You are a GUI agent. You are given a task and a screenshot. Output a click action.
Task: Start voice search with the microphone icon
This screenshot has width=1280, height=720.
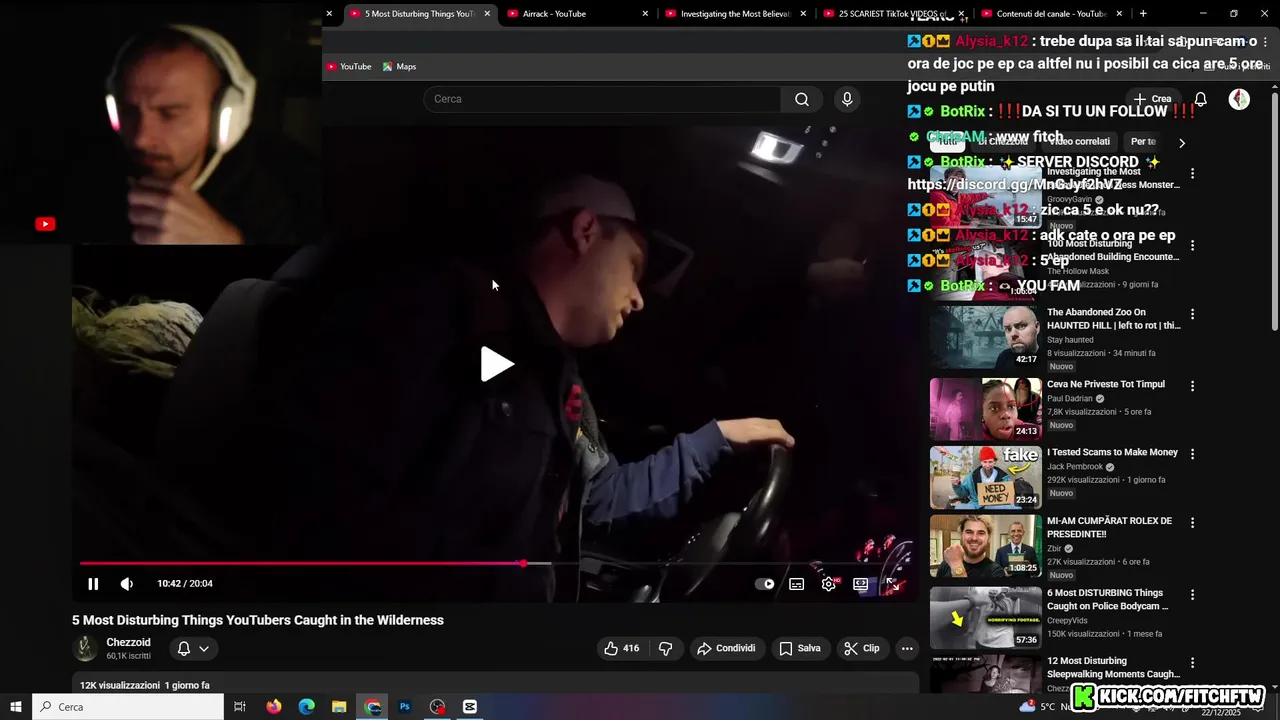[847, 99]
